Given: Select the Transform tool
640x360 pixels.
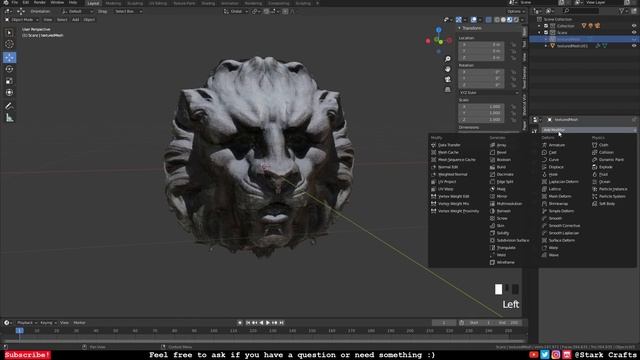Looking at the screenshot, I should (x=9, y=93).
